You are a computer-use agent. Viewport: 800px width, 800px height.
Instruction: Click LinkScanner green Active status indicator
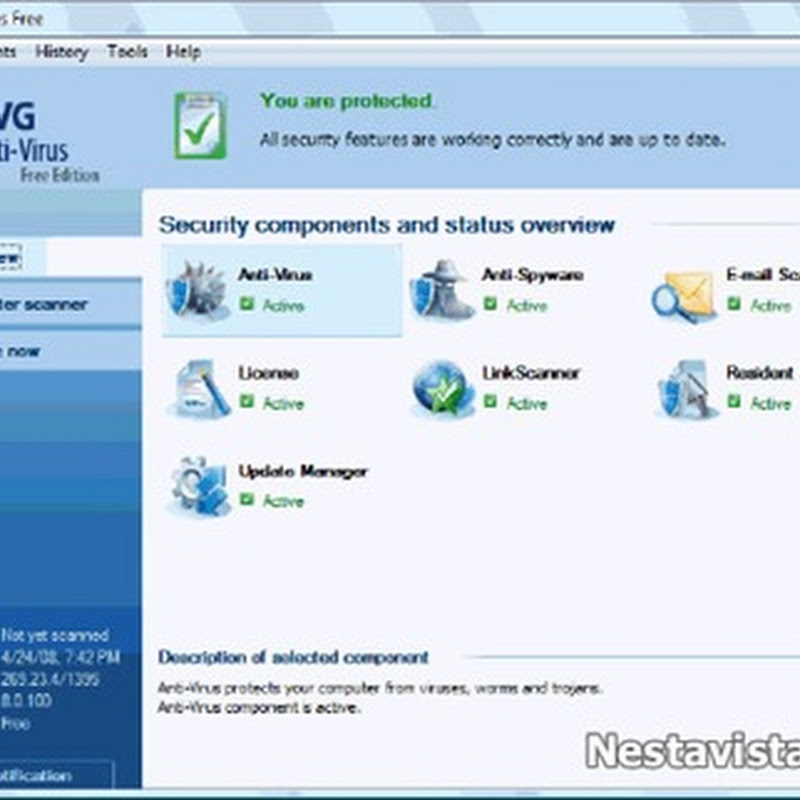coord(515,403)
